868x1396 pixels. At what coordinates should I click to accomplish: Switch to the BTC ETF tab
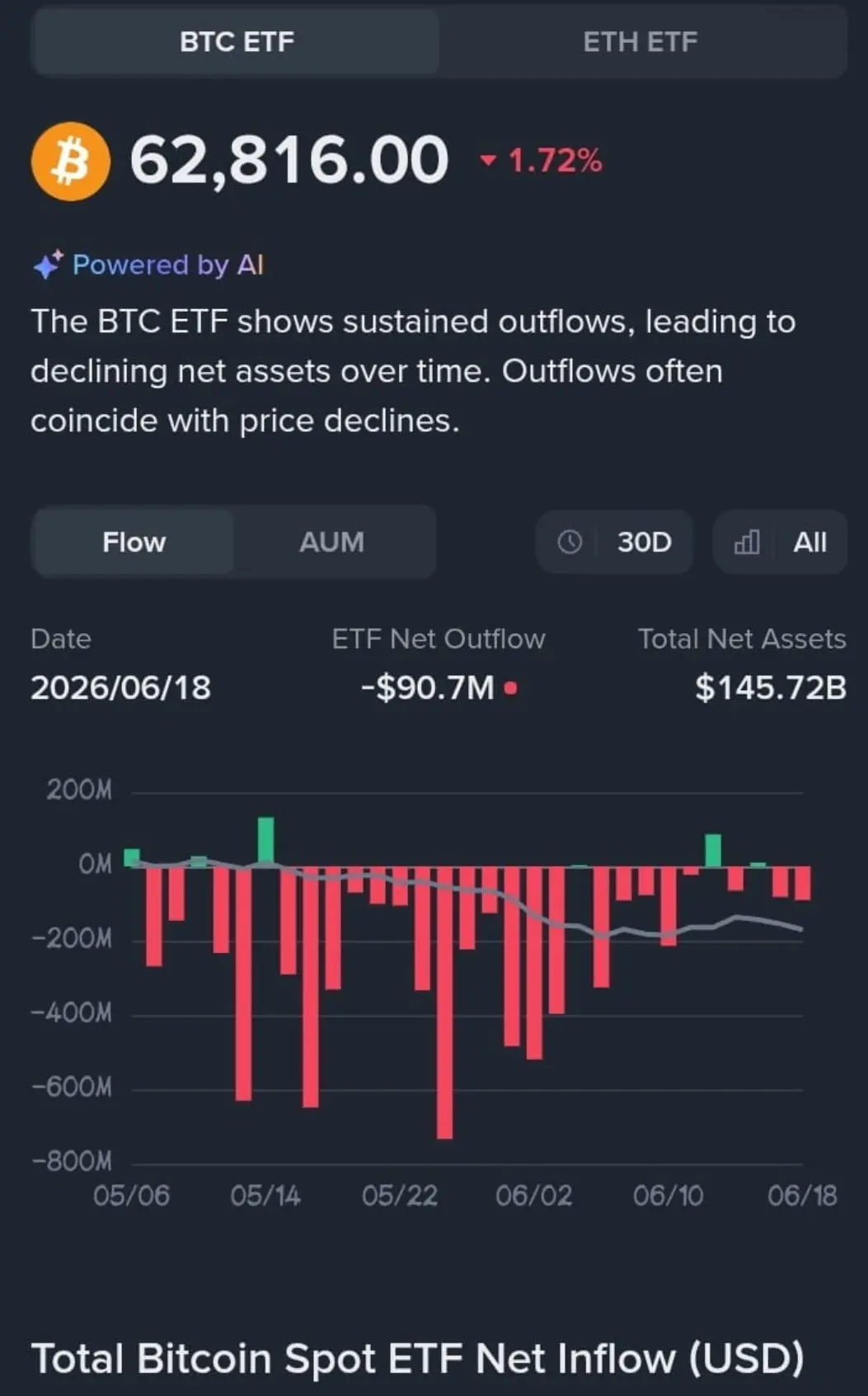[236, 42]
